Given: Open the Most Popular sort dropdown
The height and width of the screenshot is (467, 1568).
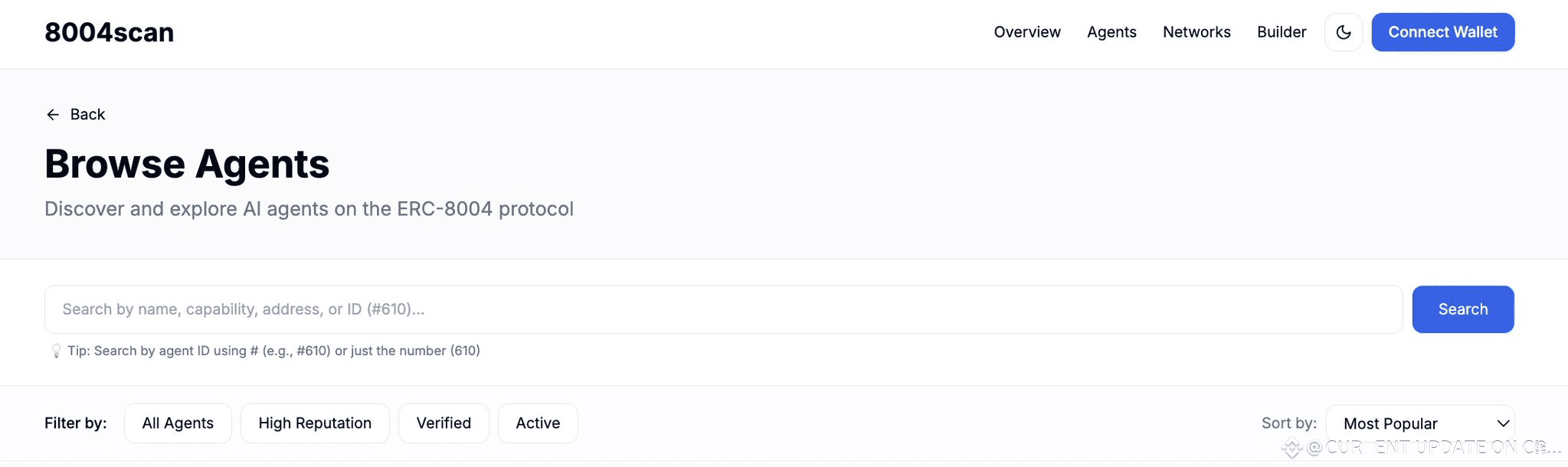Looking at the screenshot, I should pos(1409,423).
